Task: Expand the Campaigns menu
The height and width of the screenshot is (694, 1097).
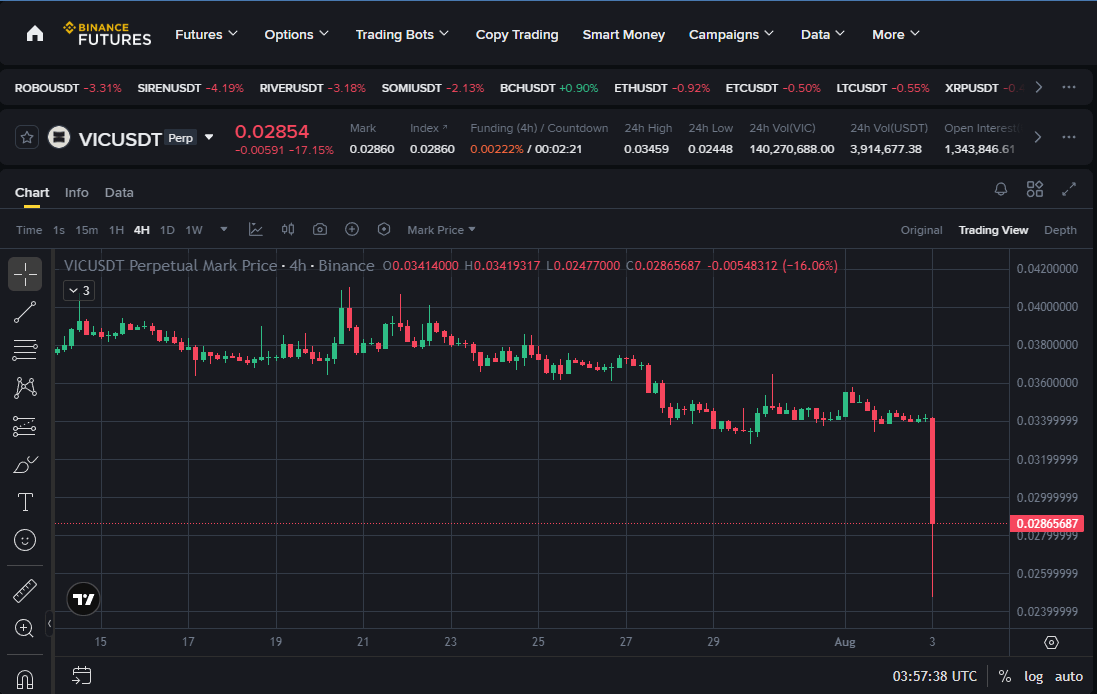Action: coord(731,34)
